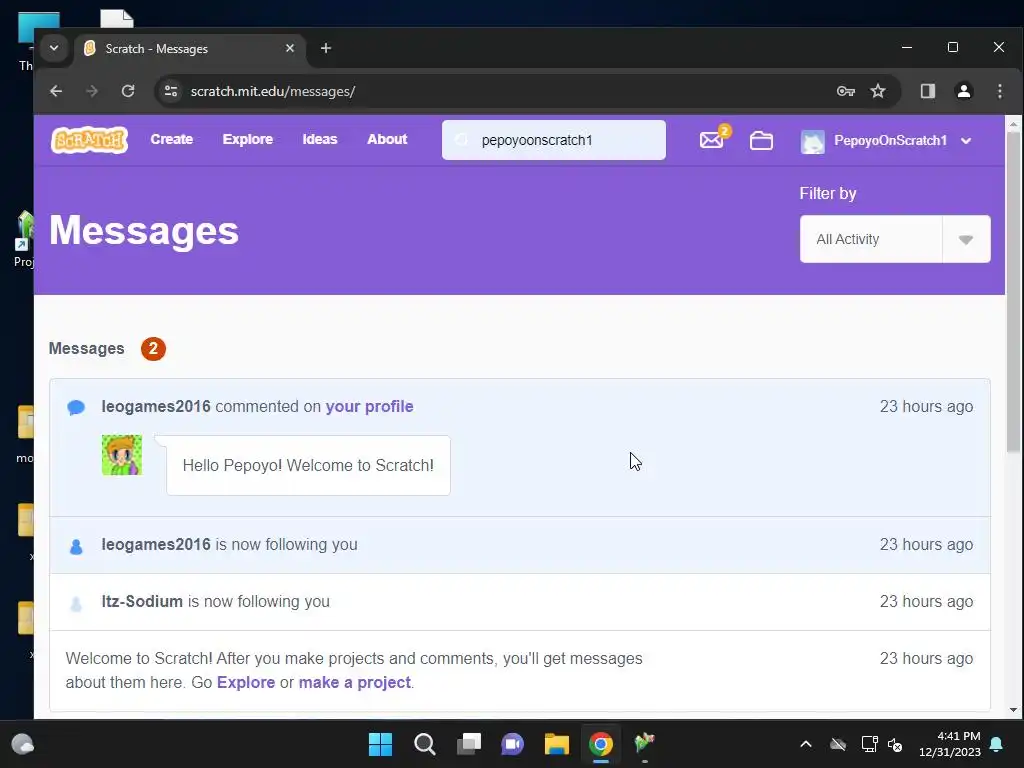The height and width of the screenshot is (768, 1024).
Task: Click the muted volume tray icon
Action: pos(895,744)
